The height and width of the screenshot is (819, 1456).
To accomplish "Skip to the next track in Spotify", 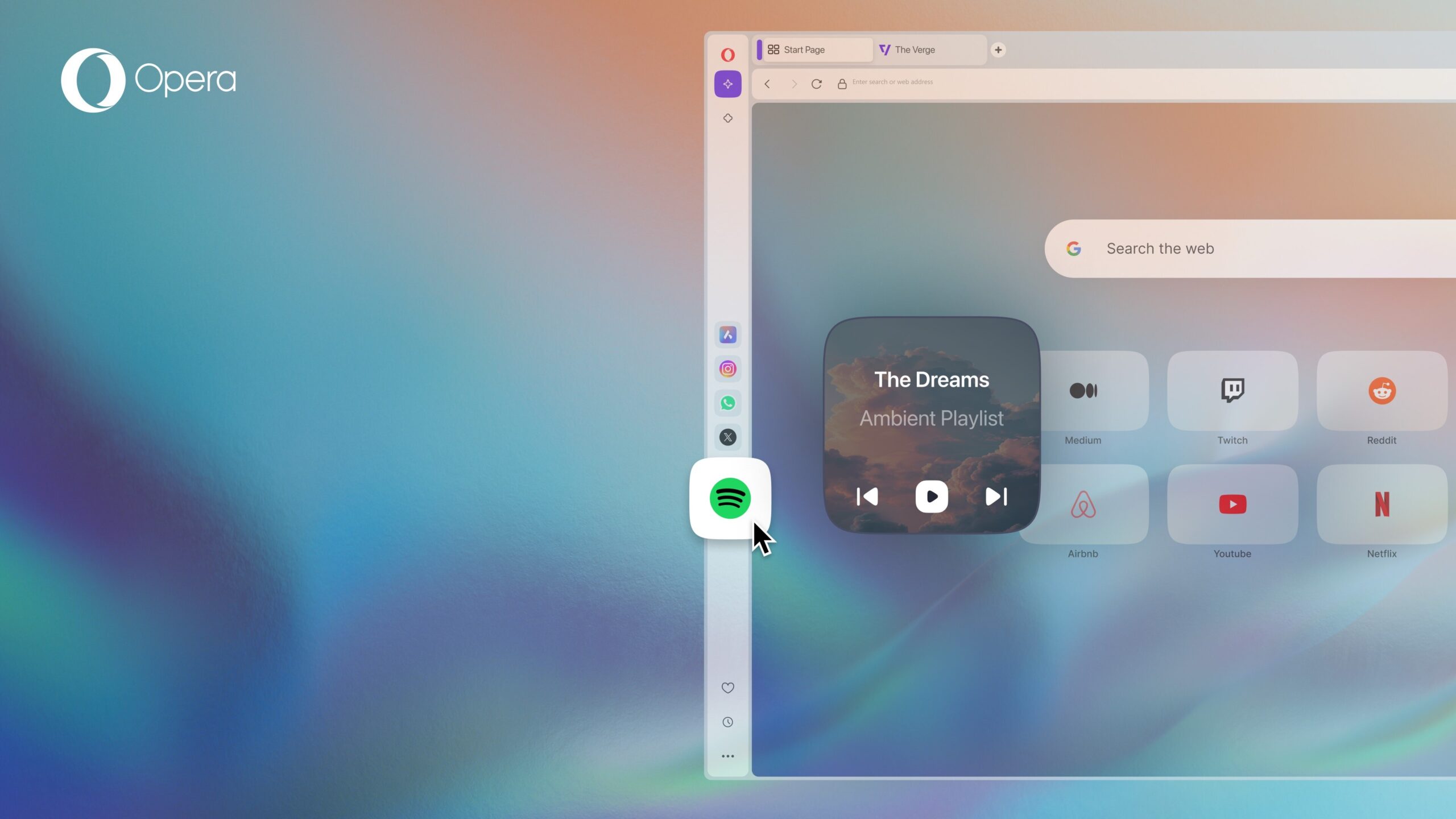I will (x=996, y=496).
